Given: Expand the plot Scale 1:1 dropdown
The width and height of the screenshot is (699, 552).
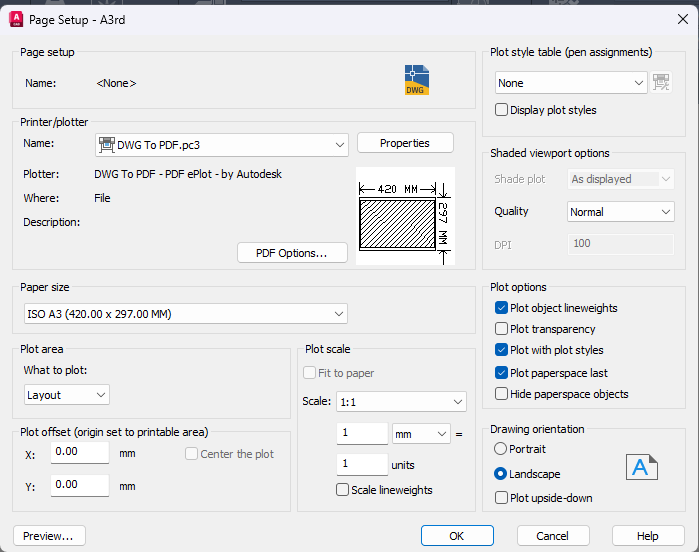Looking at the screenshot, I should (401, 402).
